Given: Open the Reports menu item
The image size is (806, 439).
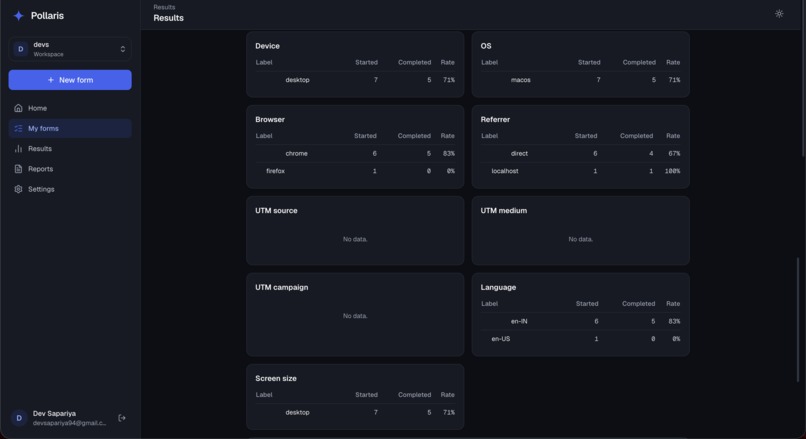Looking at the screenshot, I should 70,169.
